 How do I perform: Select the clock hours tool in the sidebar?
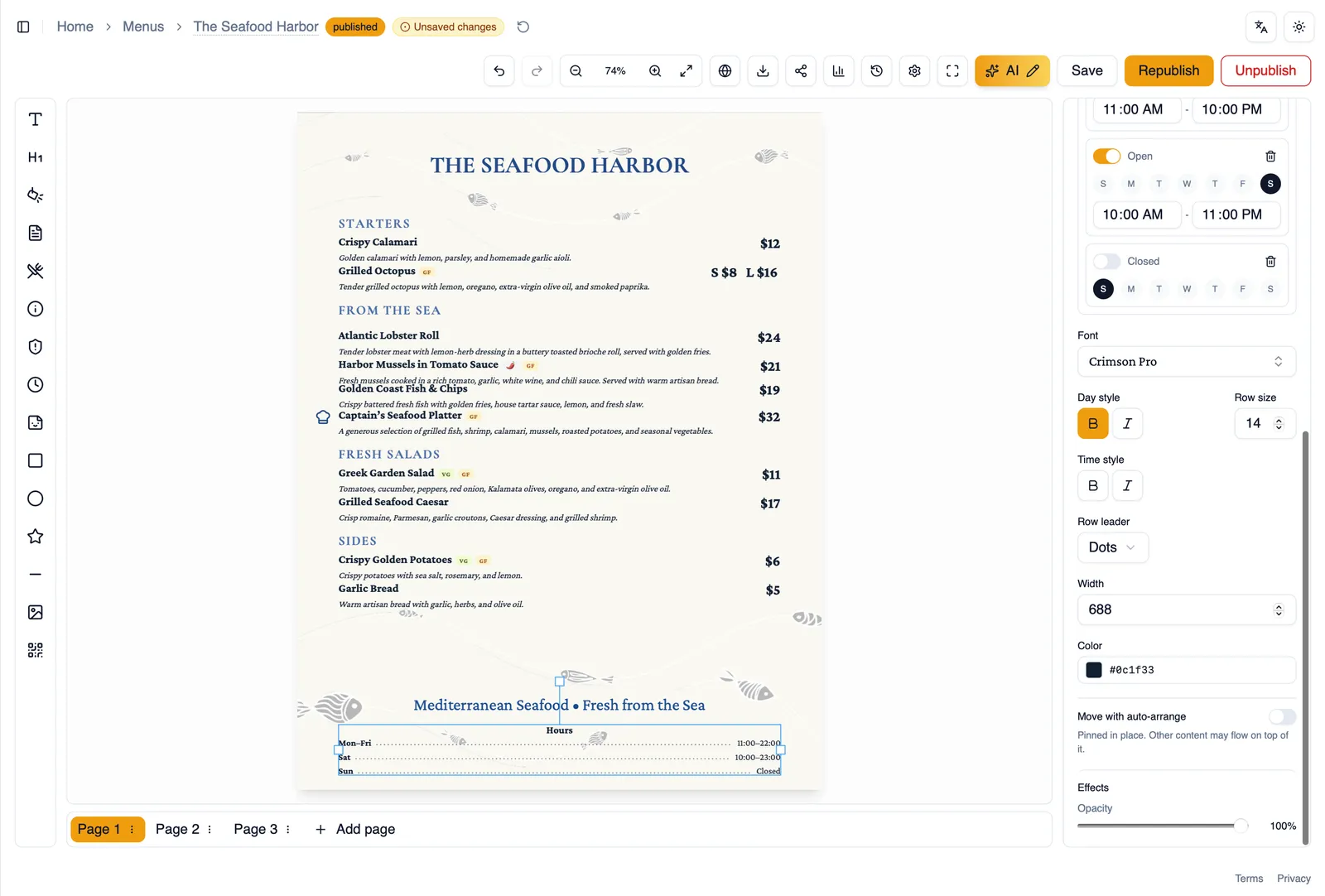pos(35,384)
